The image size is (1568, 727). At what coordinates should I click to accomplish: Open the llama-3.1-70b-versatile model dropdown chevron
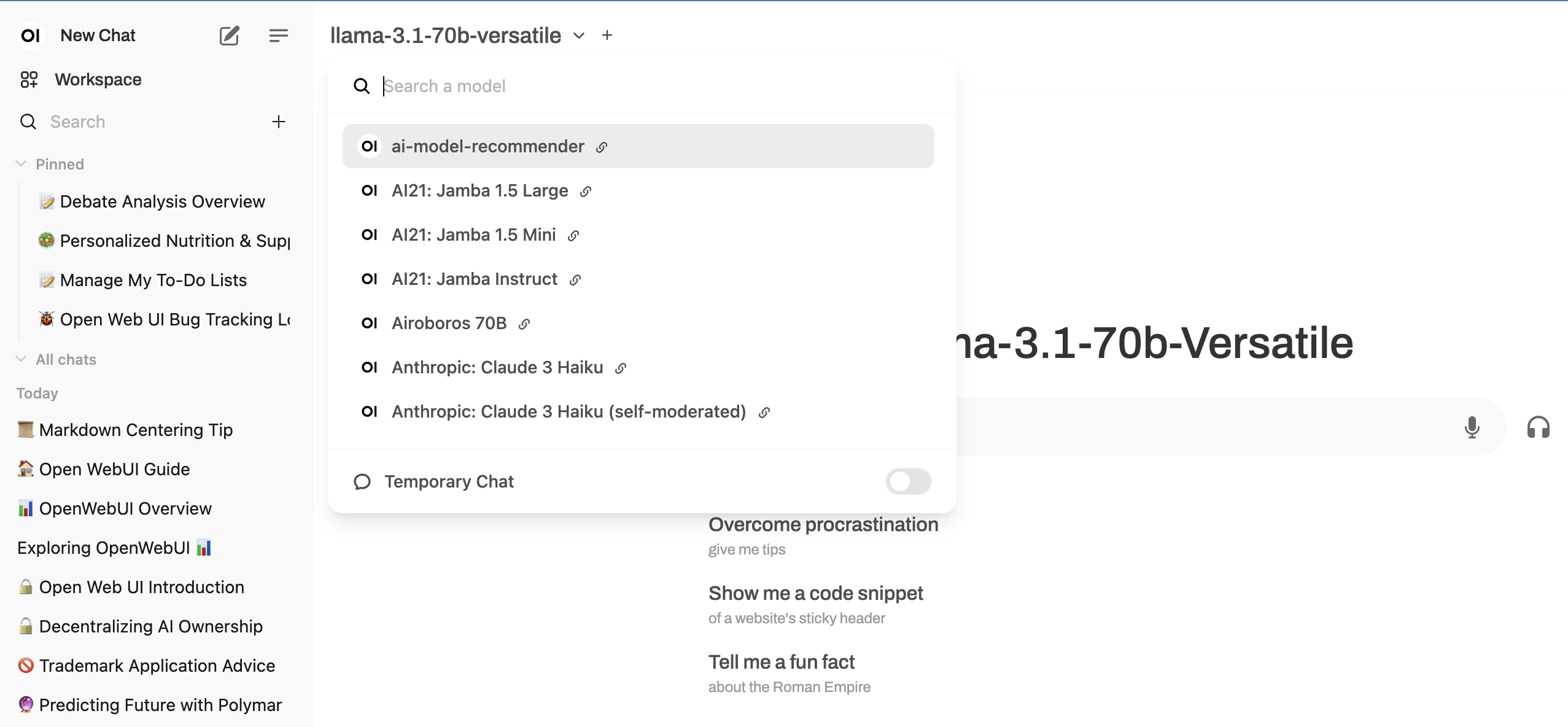pyautogui.click(x=579, y=36)
